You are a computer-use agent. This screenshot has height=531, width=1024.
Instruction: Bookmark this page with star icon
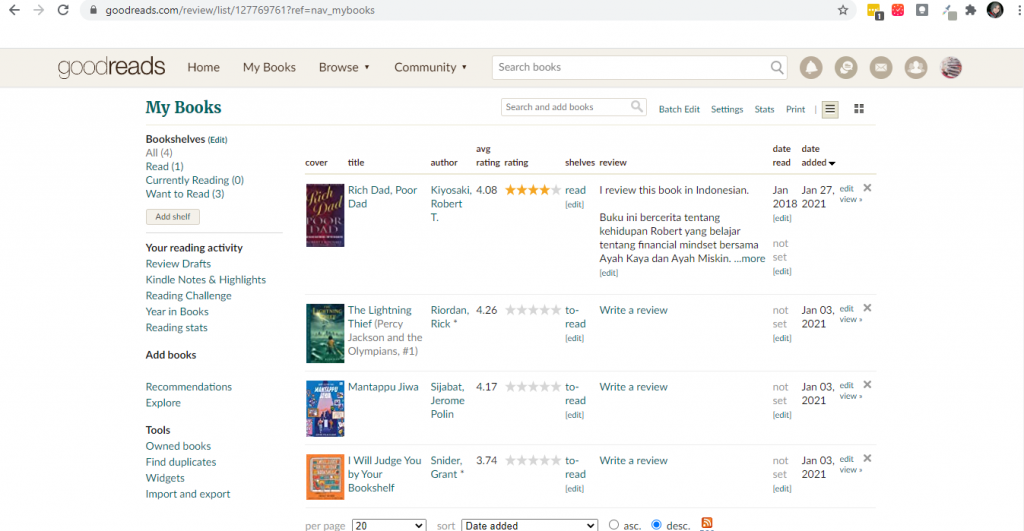[843, 10]
